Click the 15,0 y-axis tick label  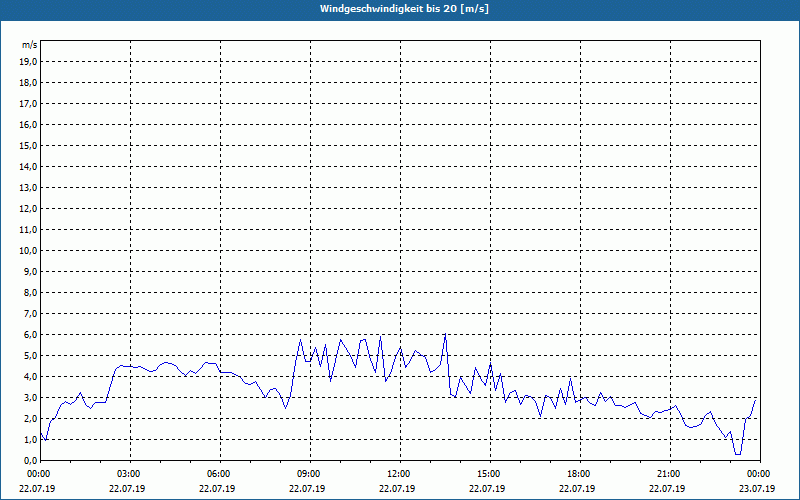click(28, 145)
